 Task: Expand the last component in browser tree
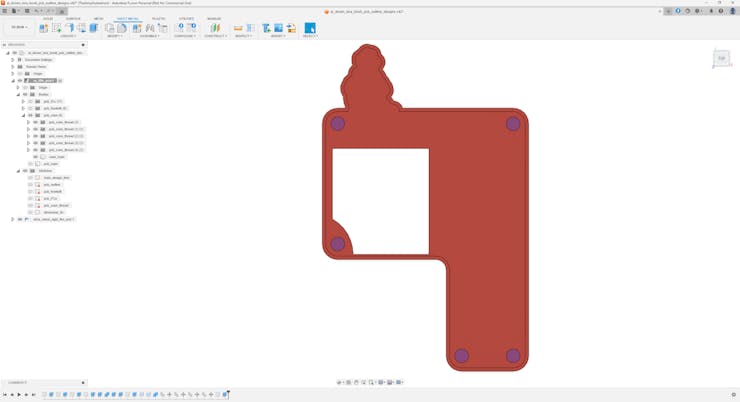click(x=13, y=219)
